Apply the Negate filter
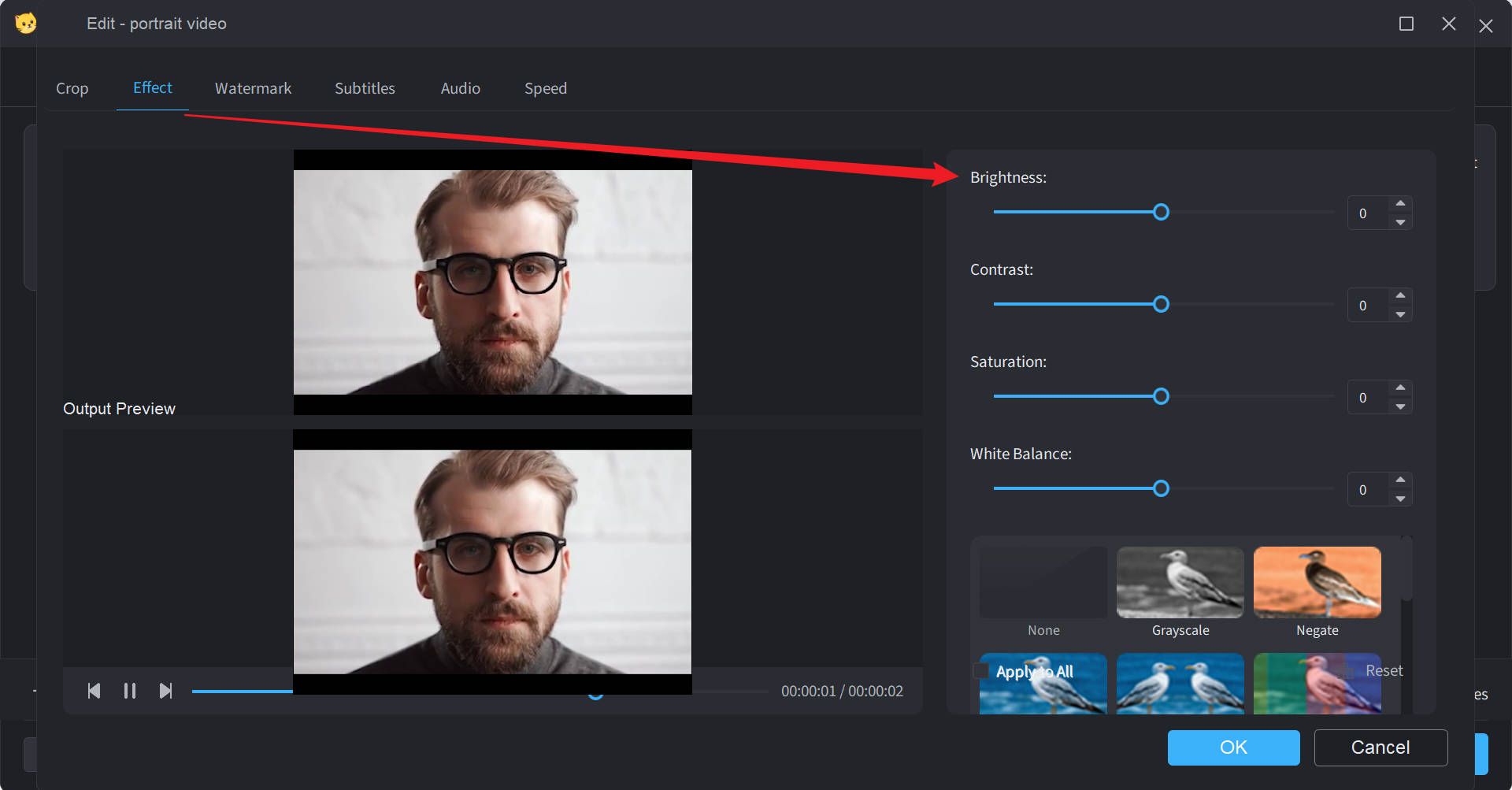1512x790 pixels. (x=1317, y=583)
